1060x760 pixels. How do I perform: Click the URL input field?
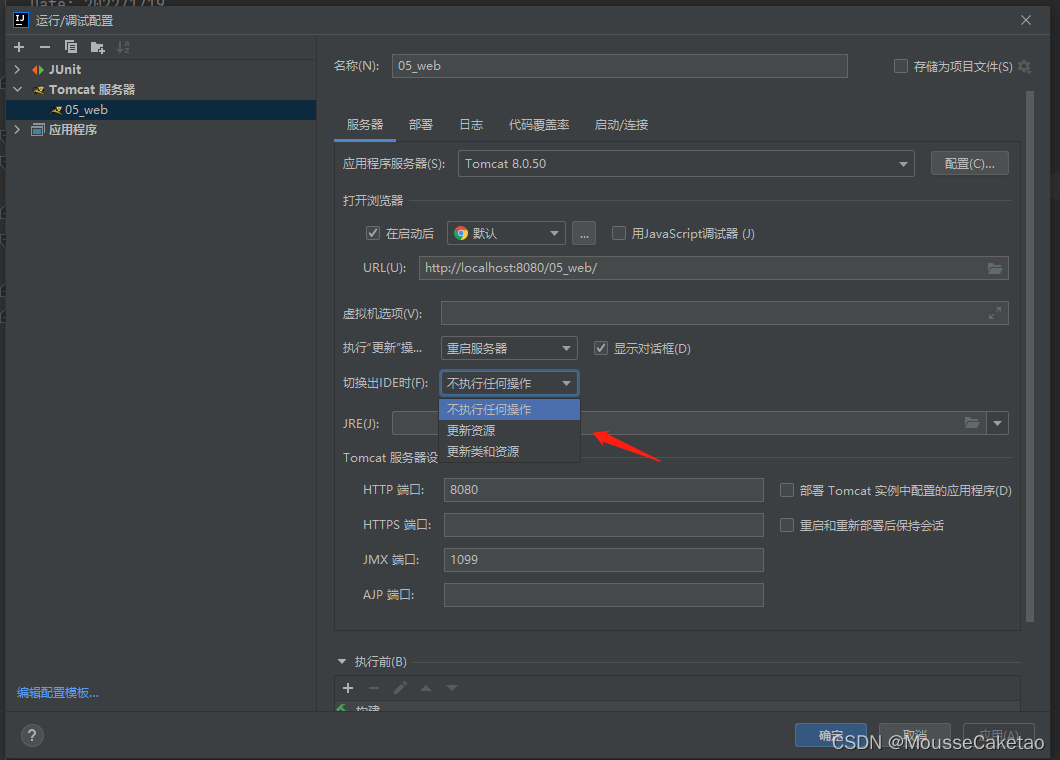point(713,268)
